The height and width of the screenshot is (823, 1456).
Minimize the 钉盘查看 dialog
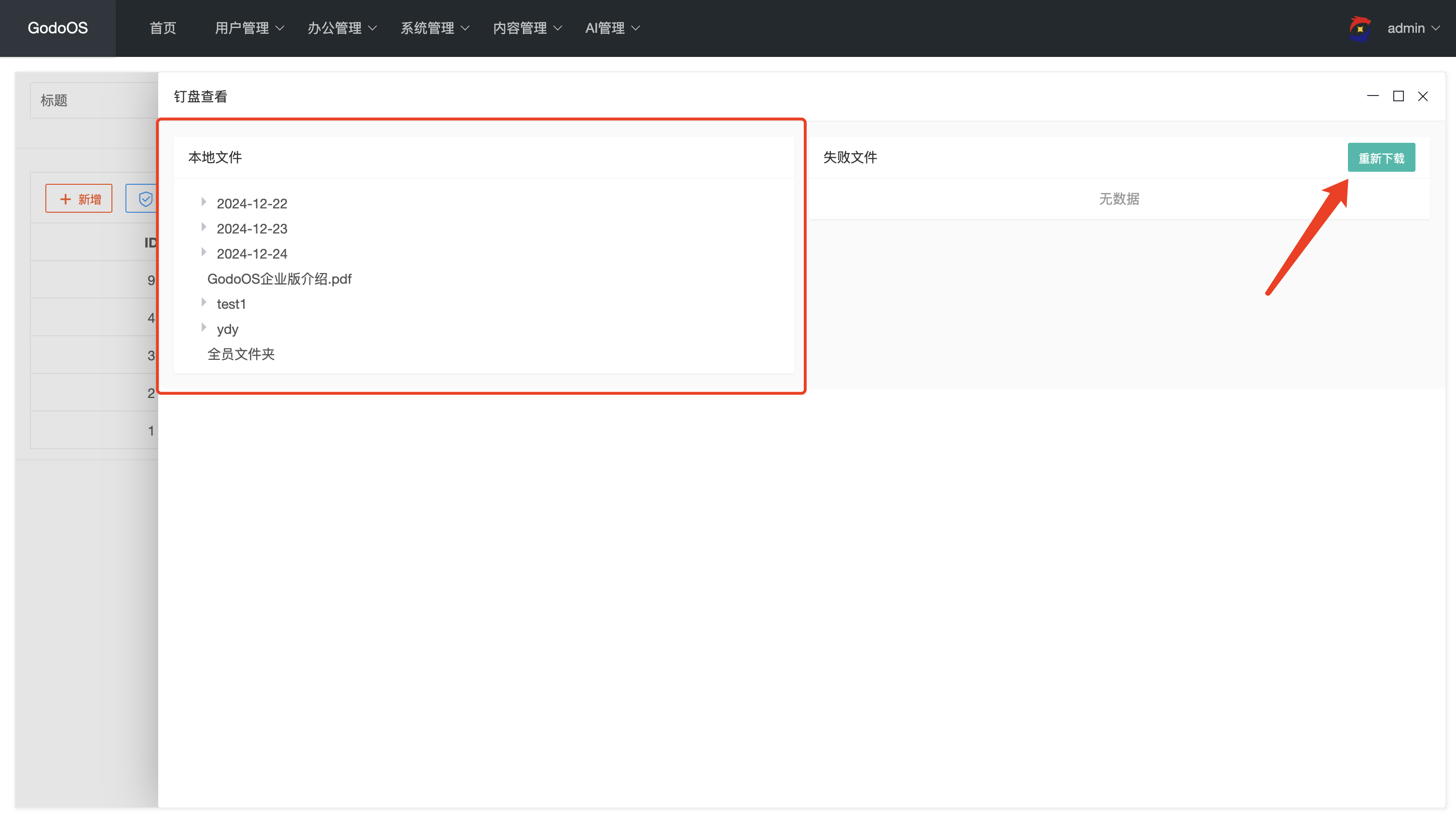[x=1373, y=96]
